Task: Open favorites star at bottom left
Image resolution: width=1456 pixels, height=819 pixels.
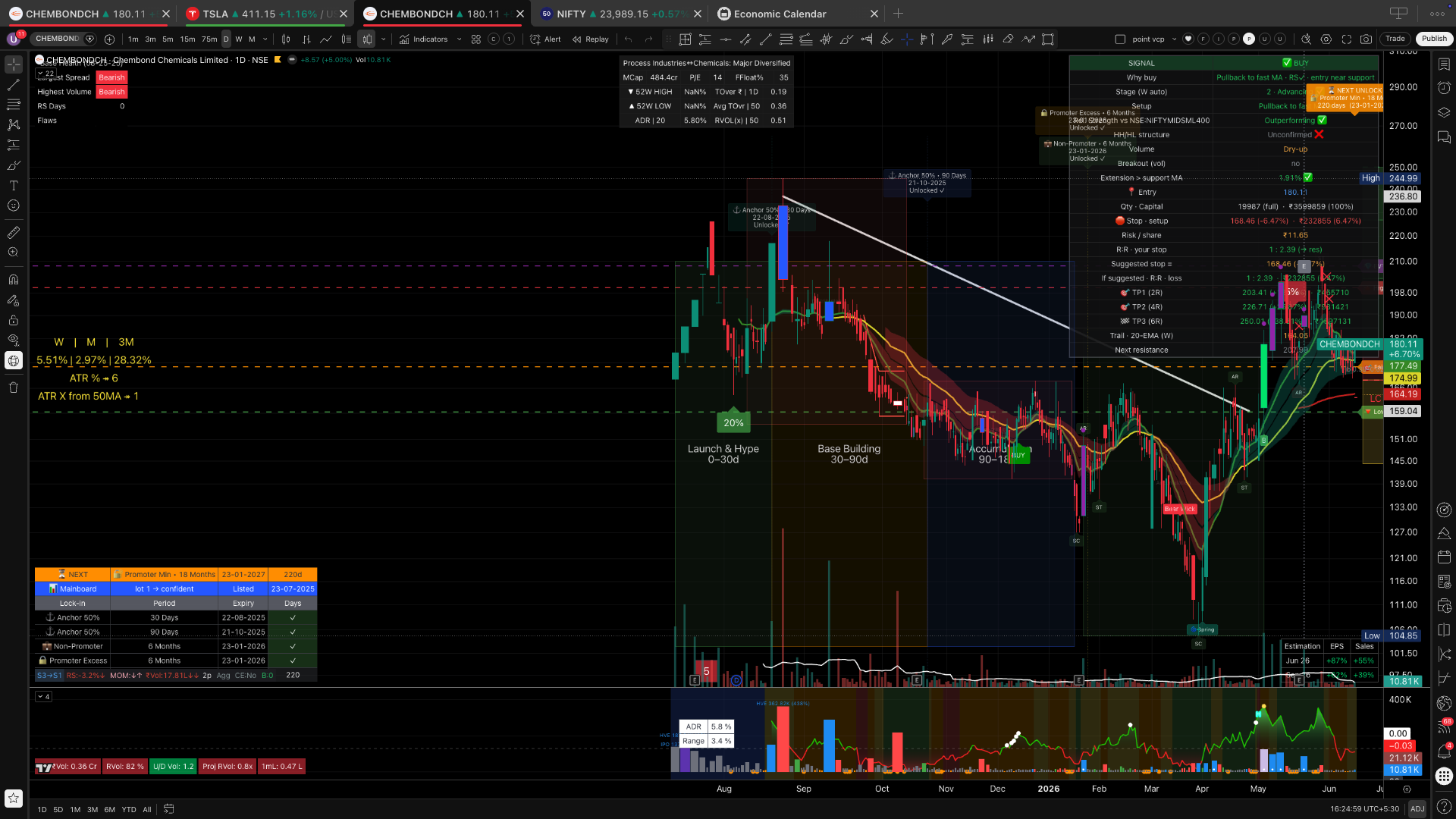Action: [x=14, y=798]
